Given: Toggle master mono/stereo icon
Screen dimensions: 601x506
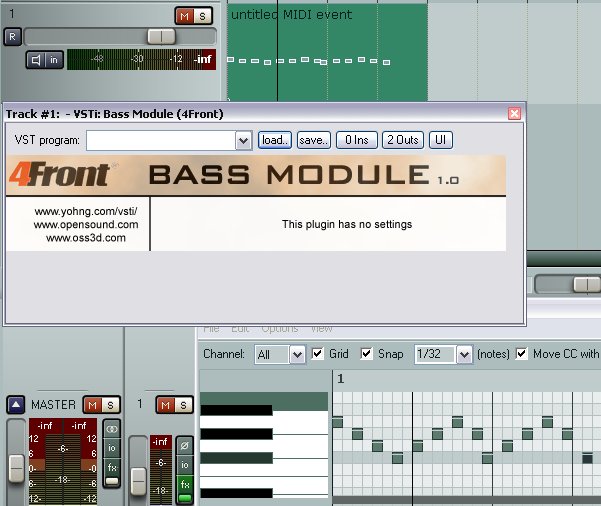Looking at the screenshot, I should pyautogui.click(x=112, y=429).
